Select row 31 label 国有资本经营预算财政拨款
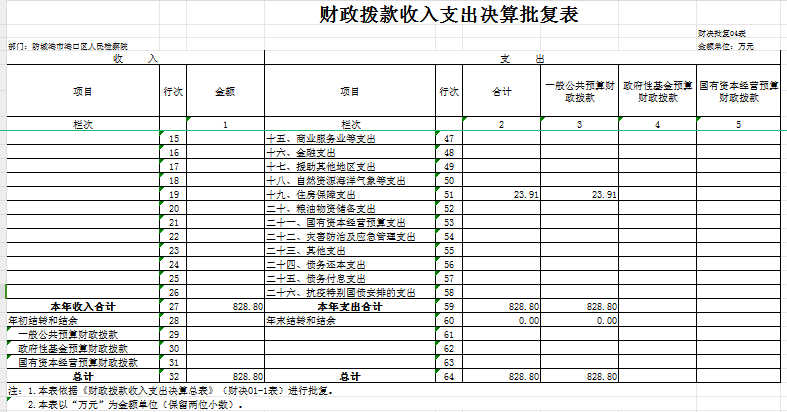Image resolution: width=787 pixels, height=412 pixels. point(83,362)
